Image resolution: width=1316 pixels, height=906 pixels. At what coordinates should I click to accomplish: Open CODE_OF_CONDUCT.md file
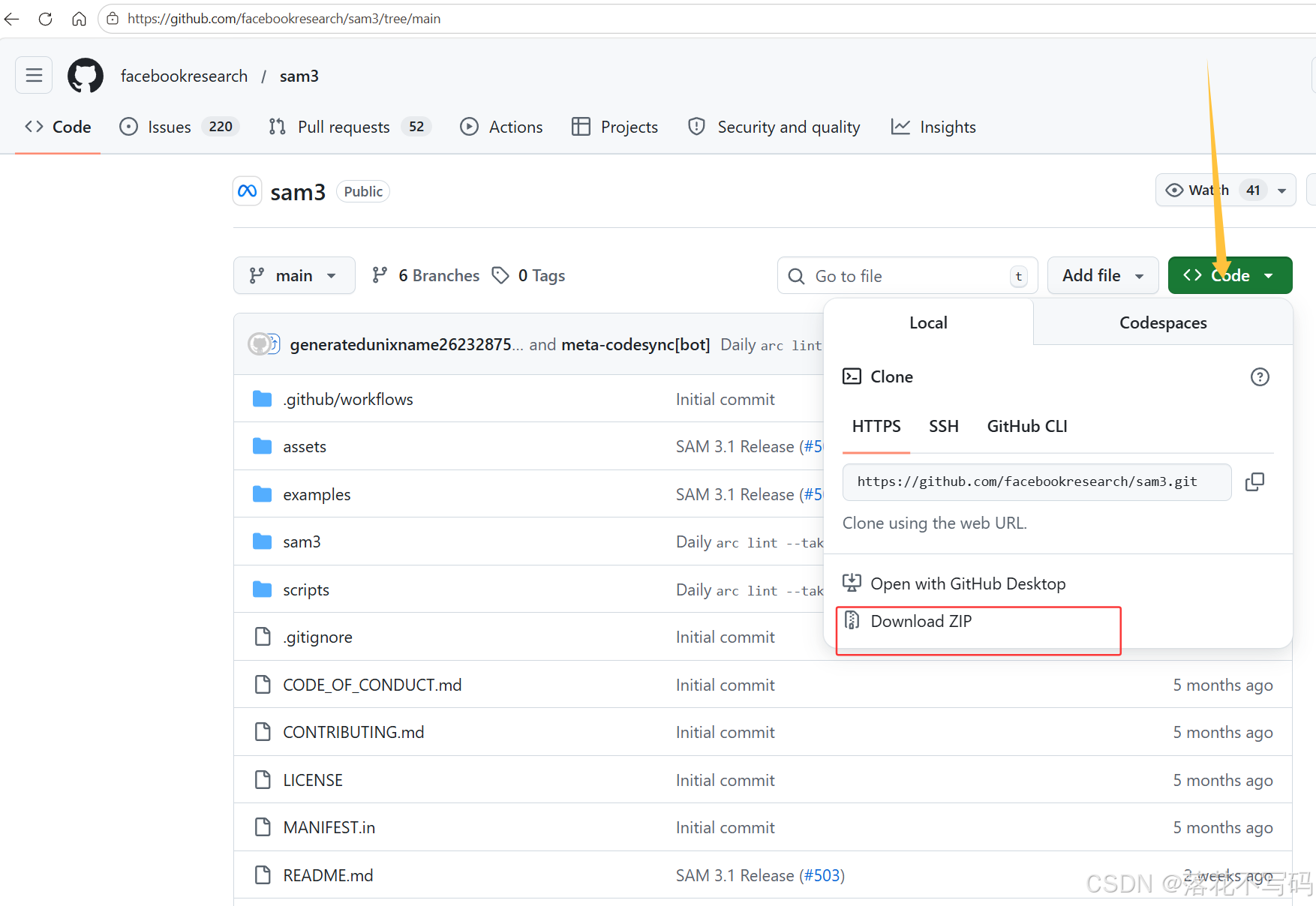pyautogui.click(x=372, y=685)
